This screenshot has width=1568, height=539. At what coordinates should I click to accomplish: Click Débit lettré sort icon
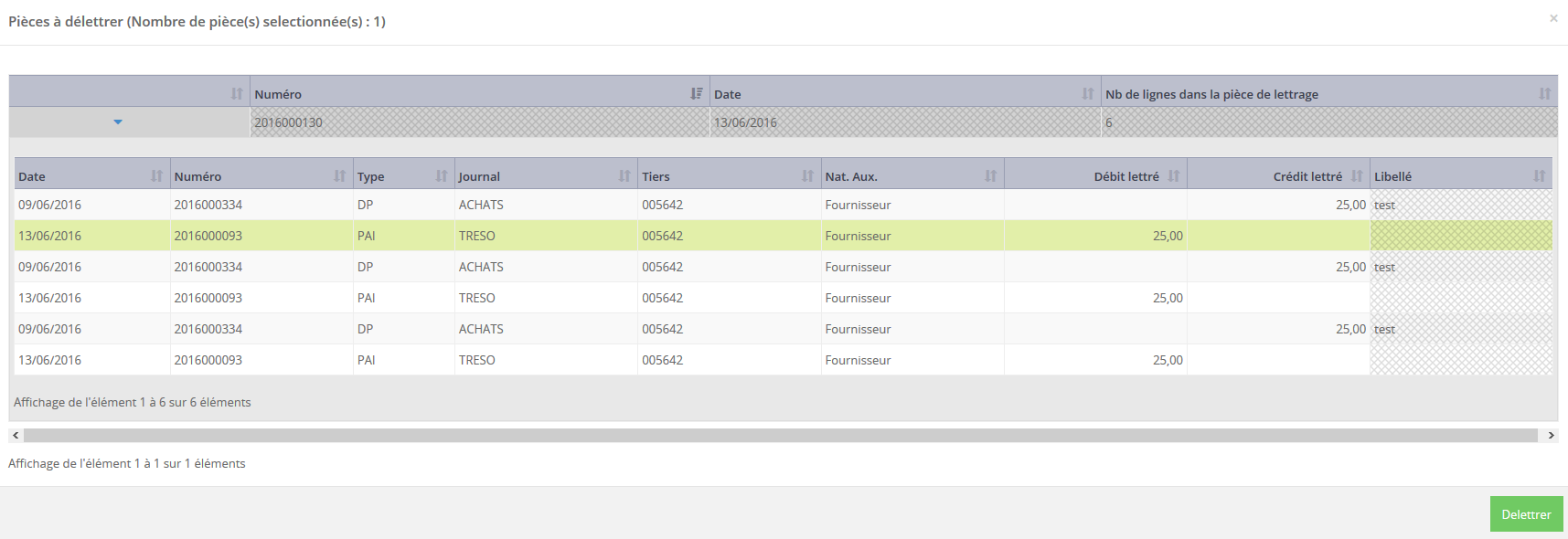[x=1174, y=176]
